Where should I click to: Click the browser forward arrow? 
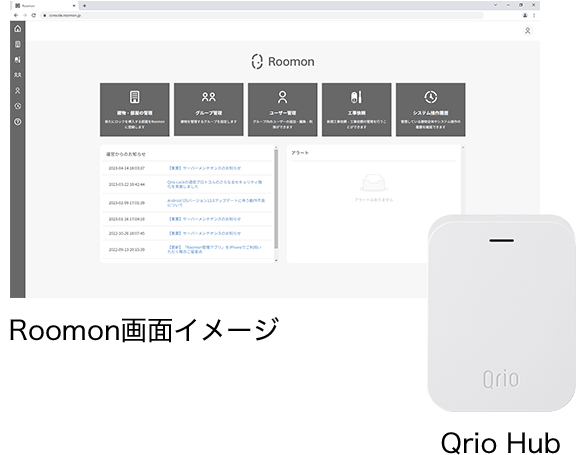click(x=25, y=15)
